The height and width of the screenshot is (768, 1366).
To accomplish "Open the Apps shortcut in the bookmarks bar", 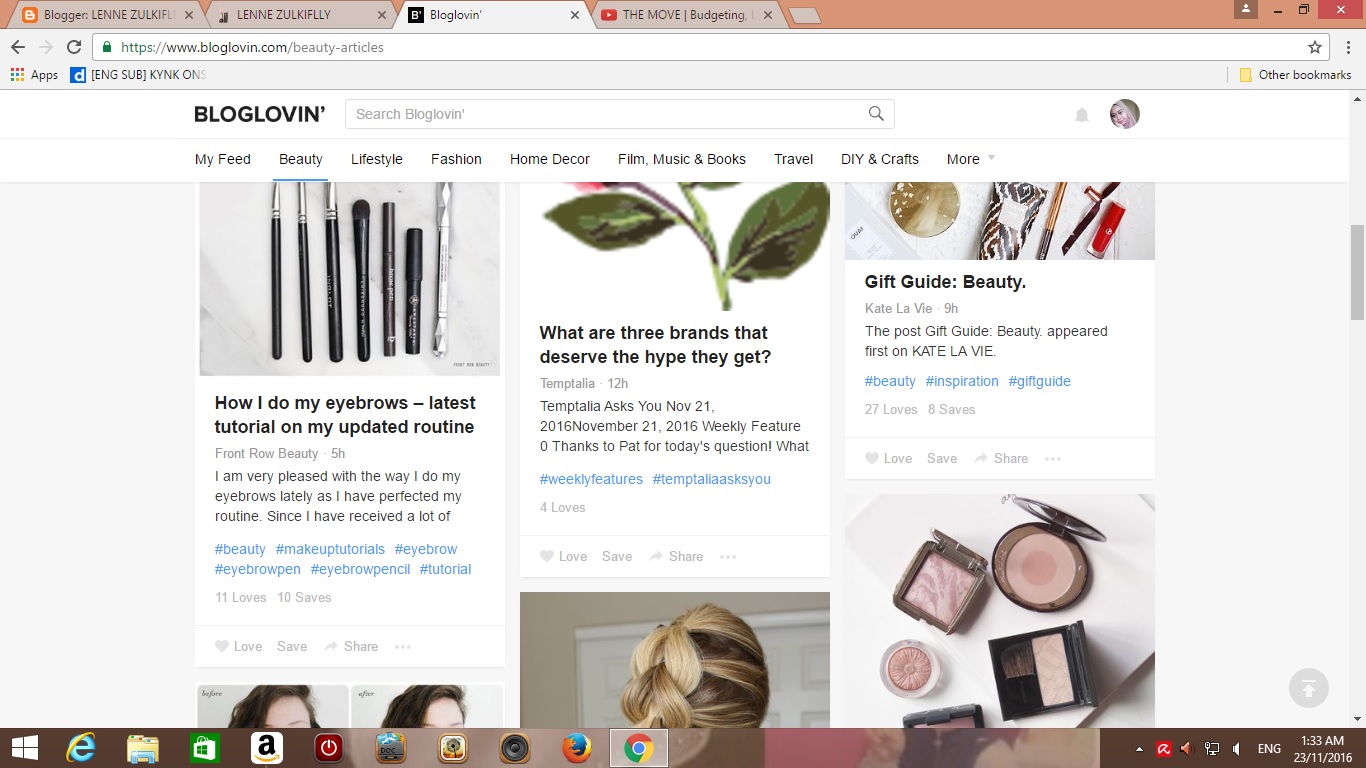I will click(x=34, y=75).
